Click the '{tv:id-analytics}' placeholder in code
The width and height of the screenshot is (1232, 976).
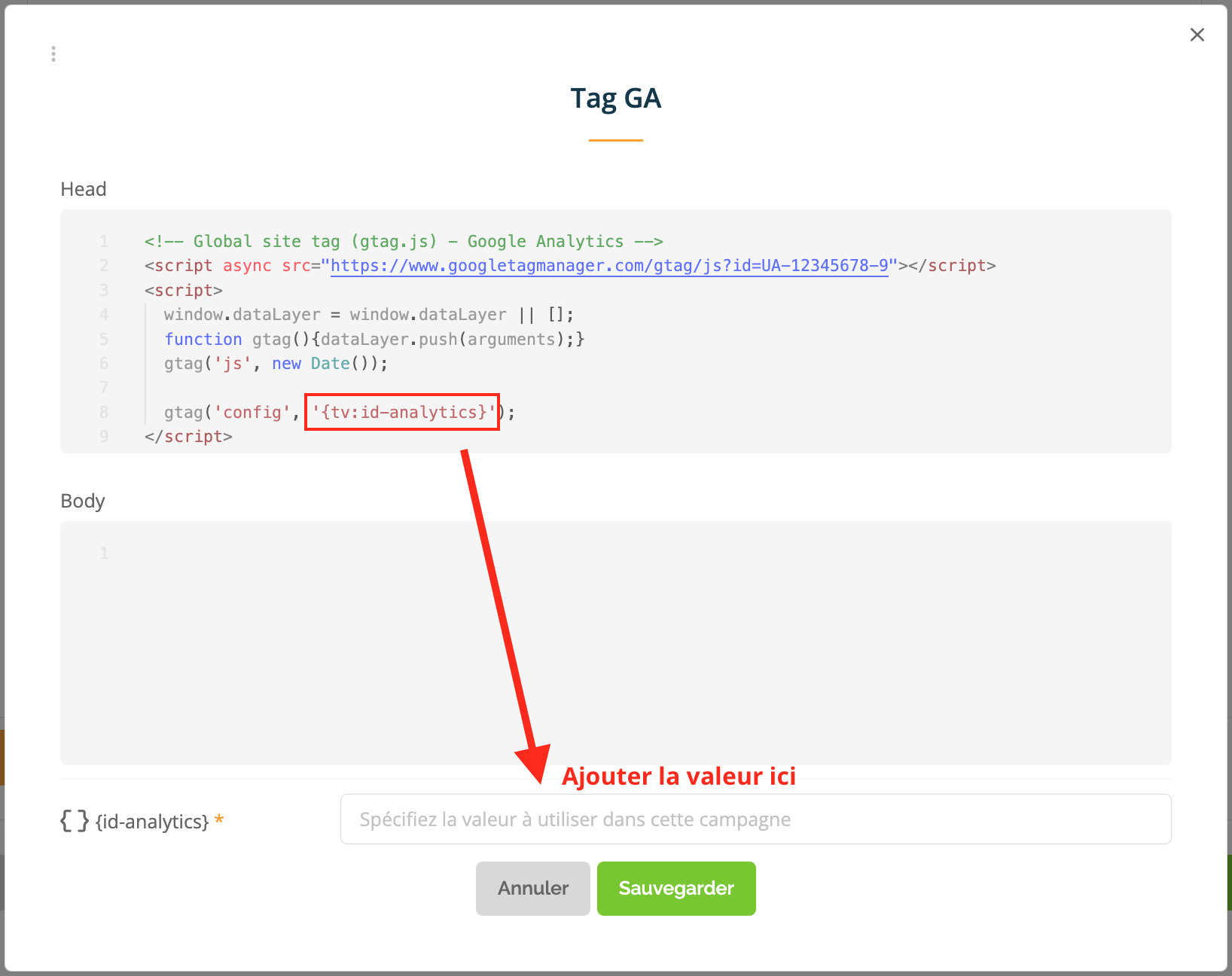coord(404,413)
